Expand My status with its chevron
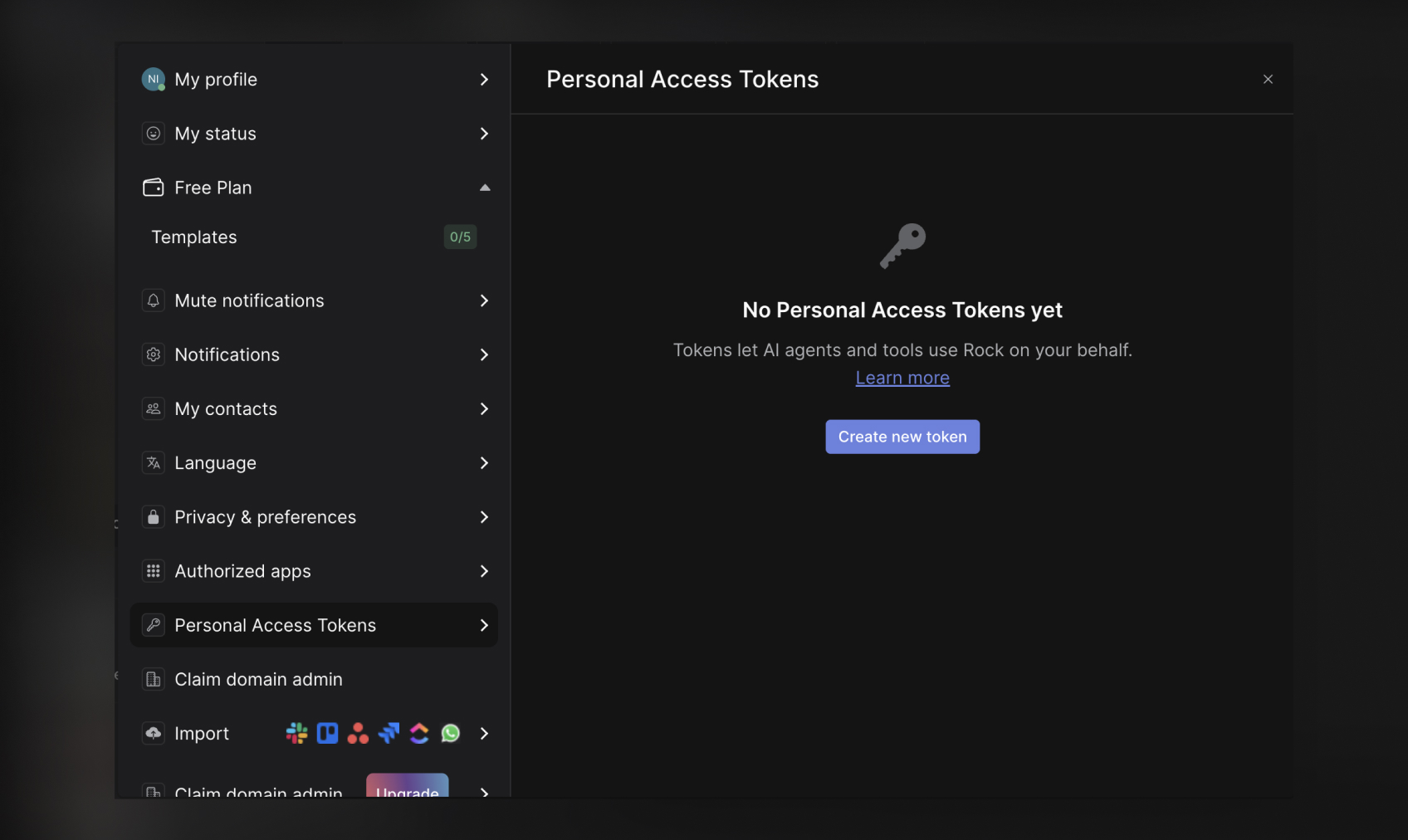Image resolution: width=1408 pixels, height=840 pixels. point(485,134)
